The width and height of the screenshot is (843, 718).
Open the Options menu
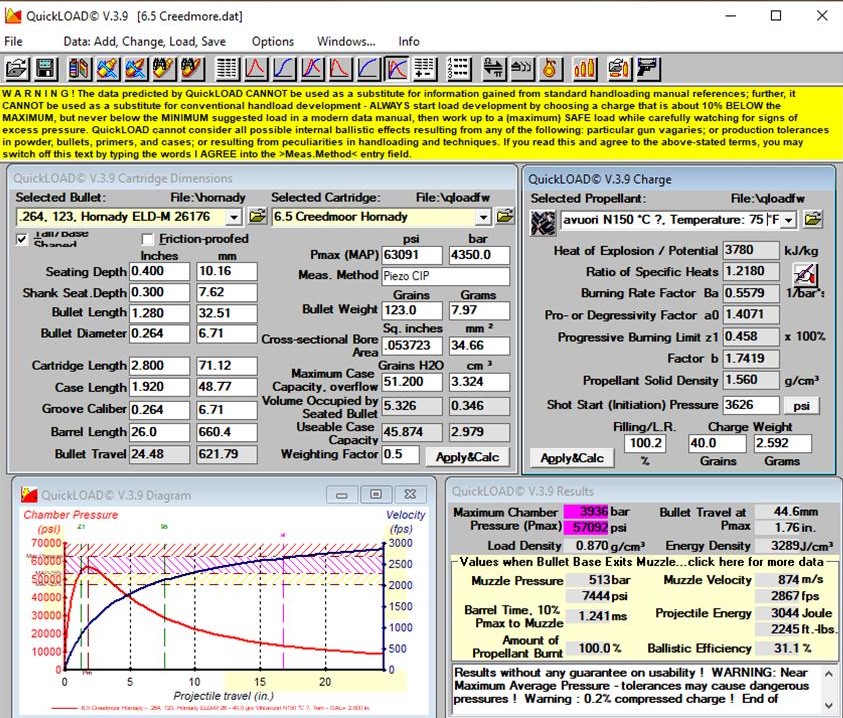[x=273, y=41]
